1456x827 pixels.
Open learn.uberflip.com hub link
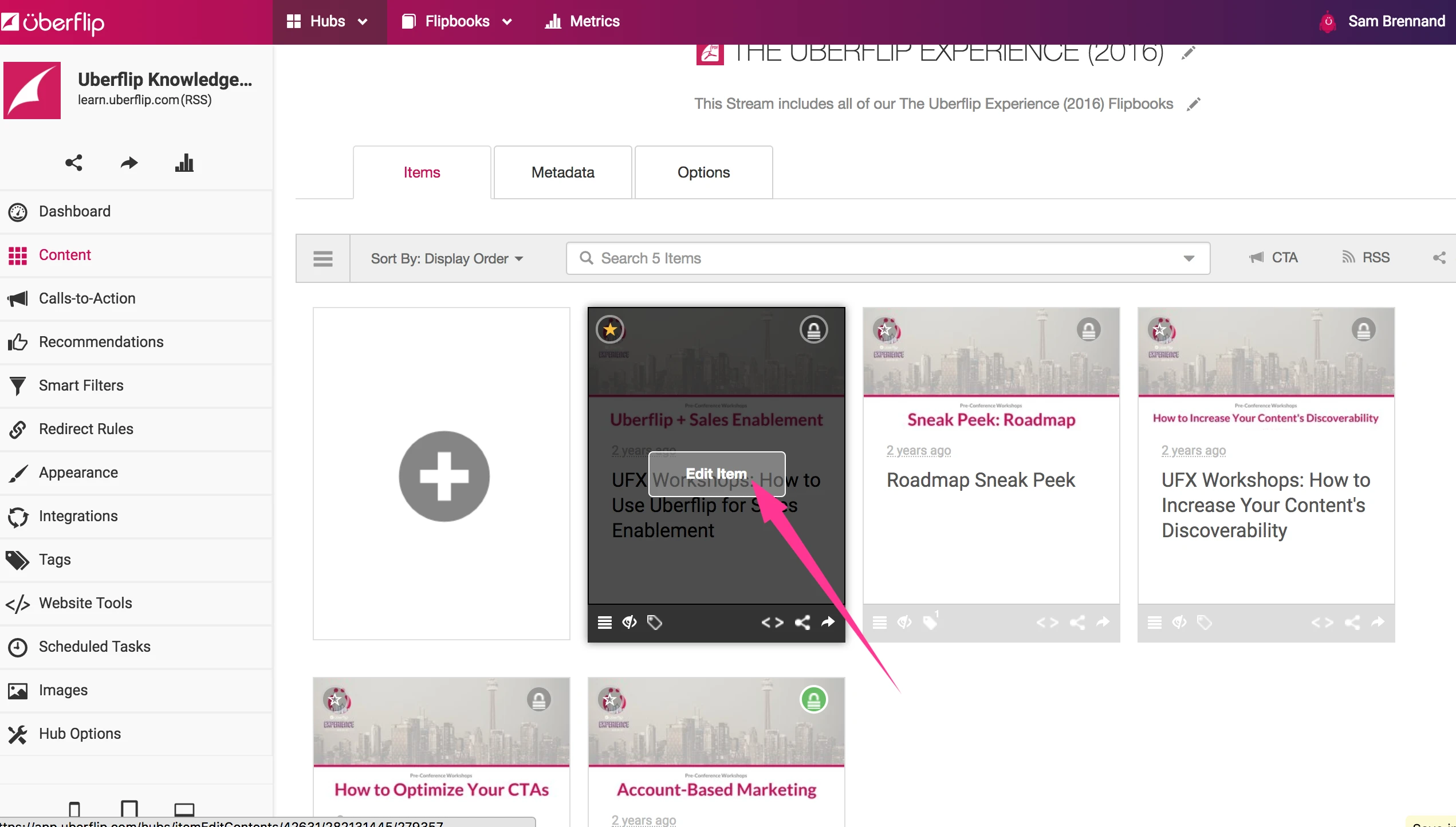pos(128,100)
